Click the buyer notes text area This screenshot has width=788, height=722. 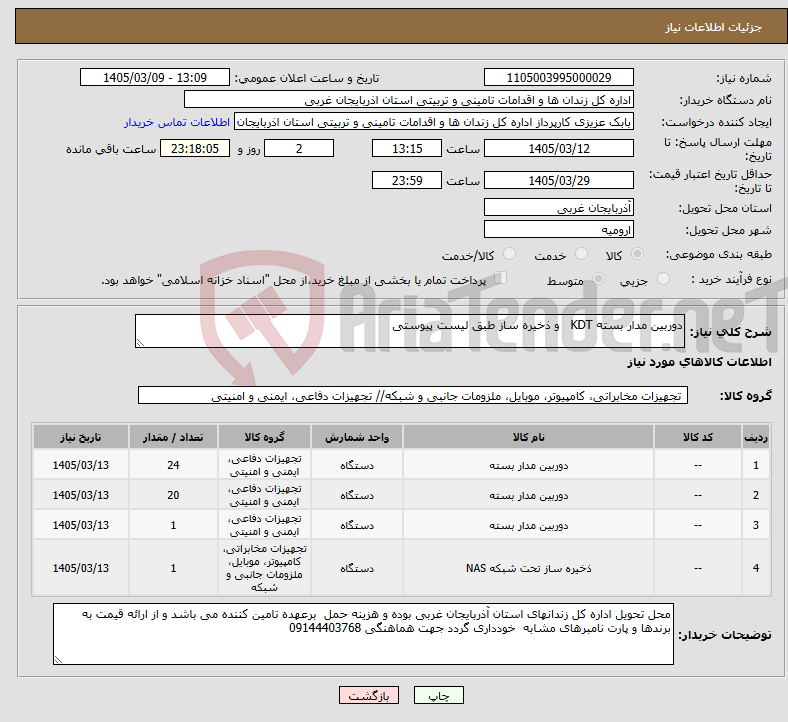point(363,634)
